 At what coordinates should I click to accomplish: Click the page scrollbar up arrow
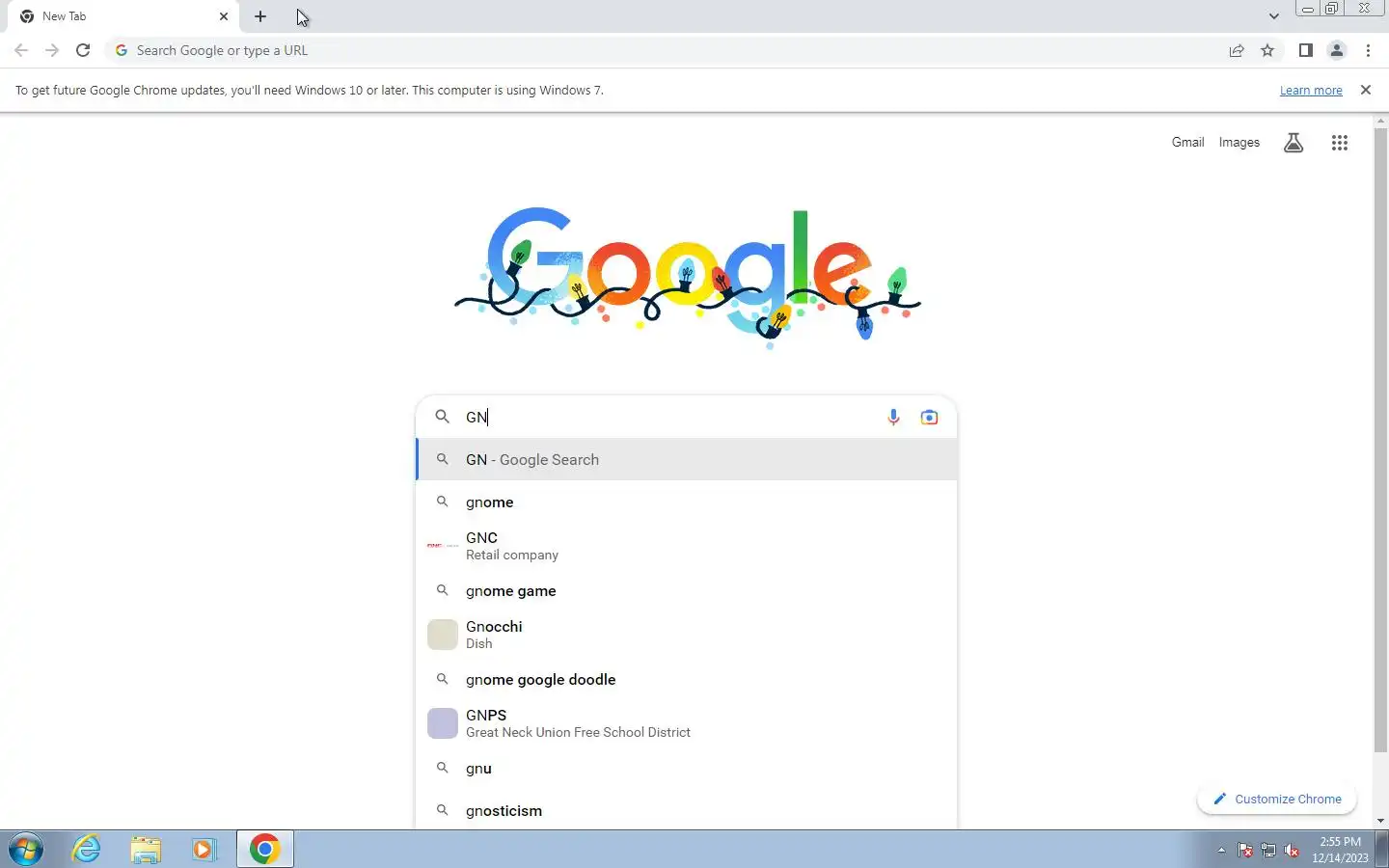pos(1380,121)
